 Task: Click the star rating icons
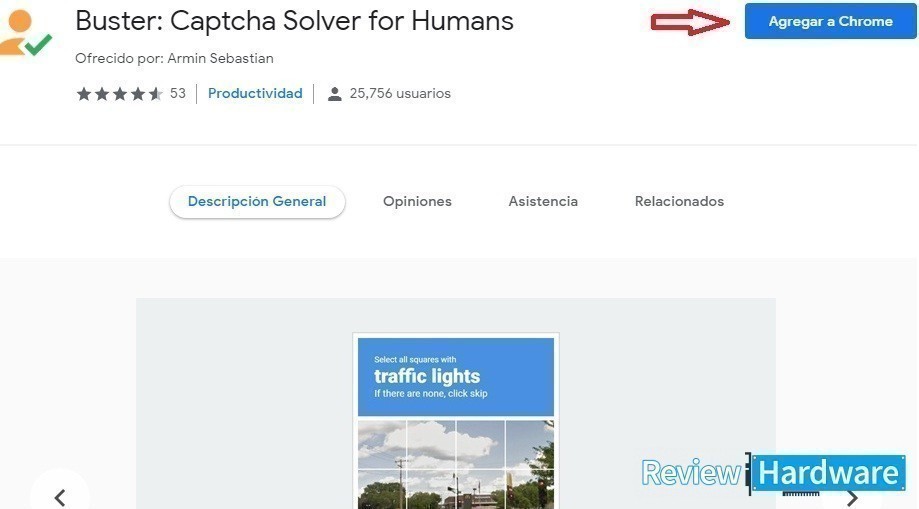point(119,94)
